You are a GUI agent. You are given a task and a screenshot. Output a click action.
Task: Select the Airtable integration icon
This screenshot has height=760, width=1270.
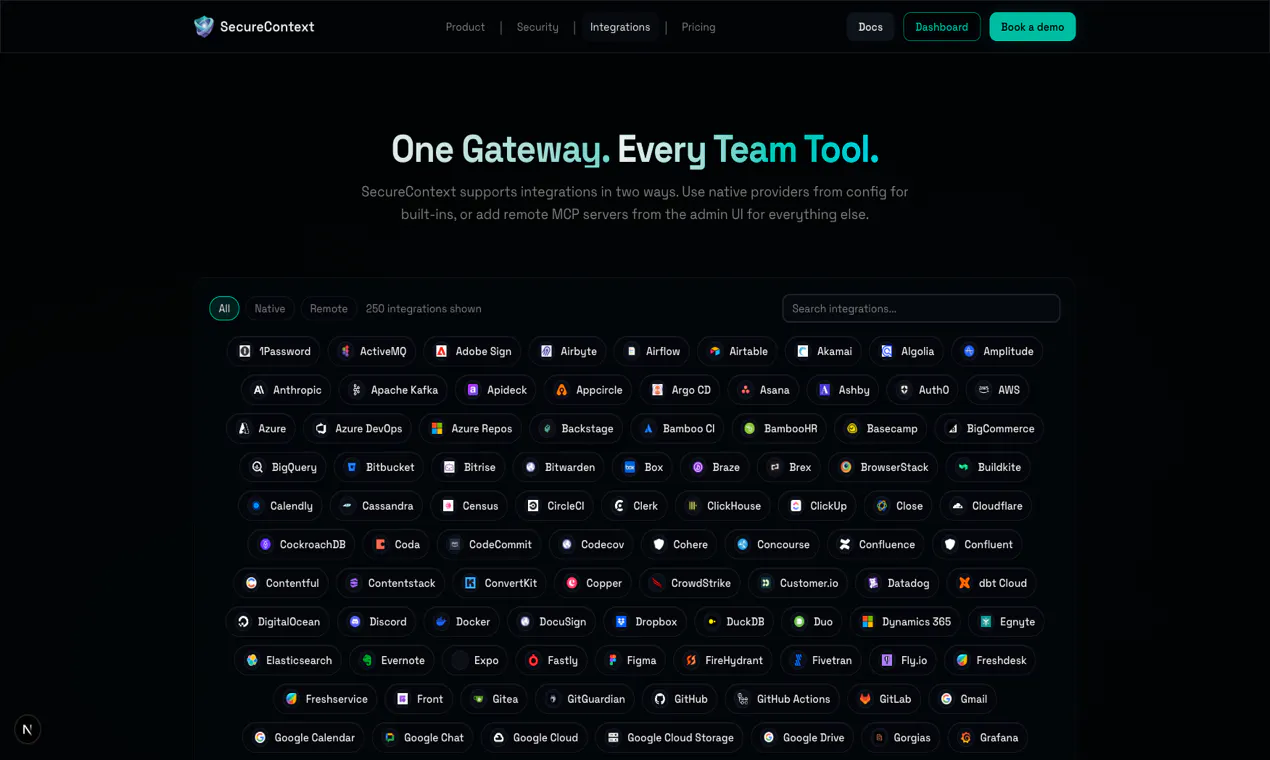tap(715, 352)
